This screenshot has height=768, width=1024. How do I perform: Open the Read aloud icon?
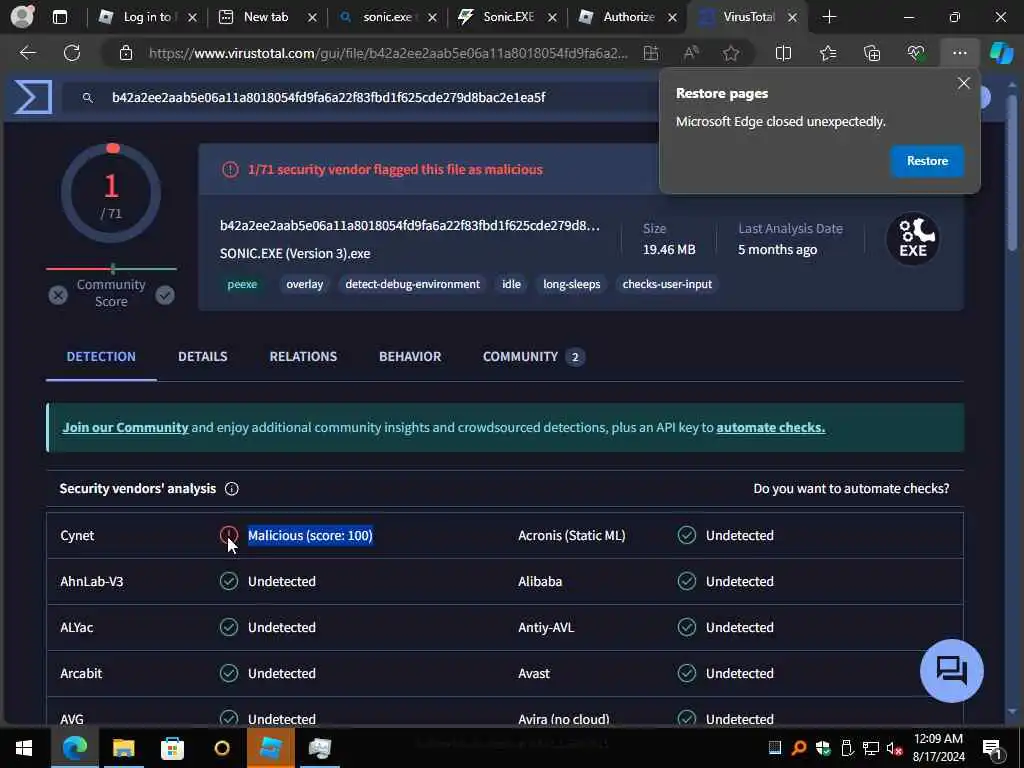(691, 53)
